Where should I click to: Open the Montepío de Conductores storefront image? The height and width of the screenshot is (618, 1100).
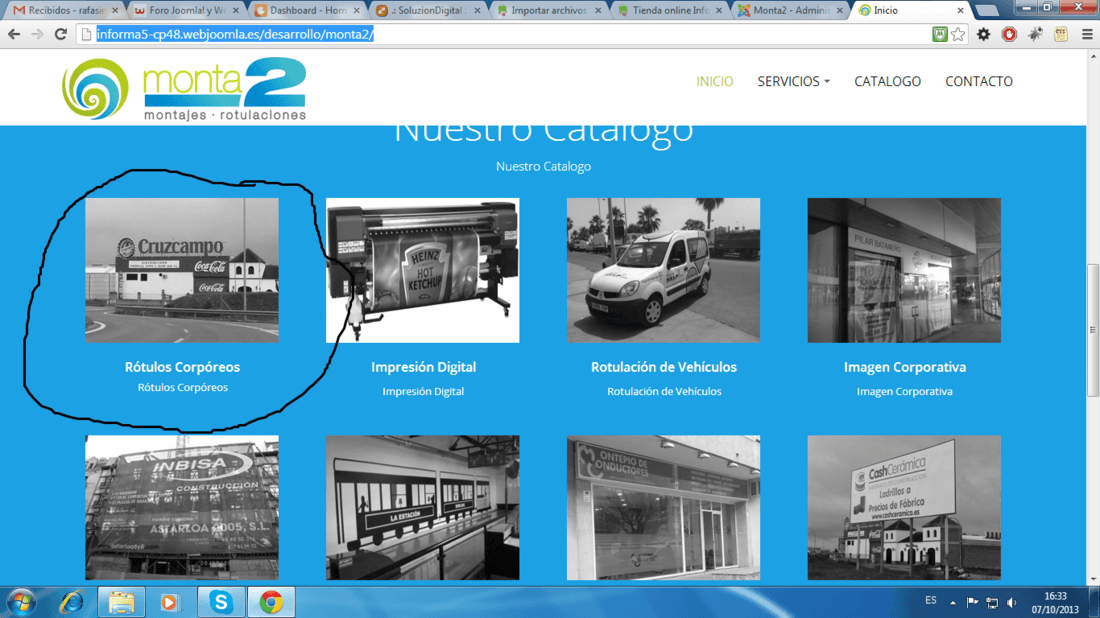(663, 508)
